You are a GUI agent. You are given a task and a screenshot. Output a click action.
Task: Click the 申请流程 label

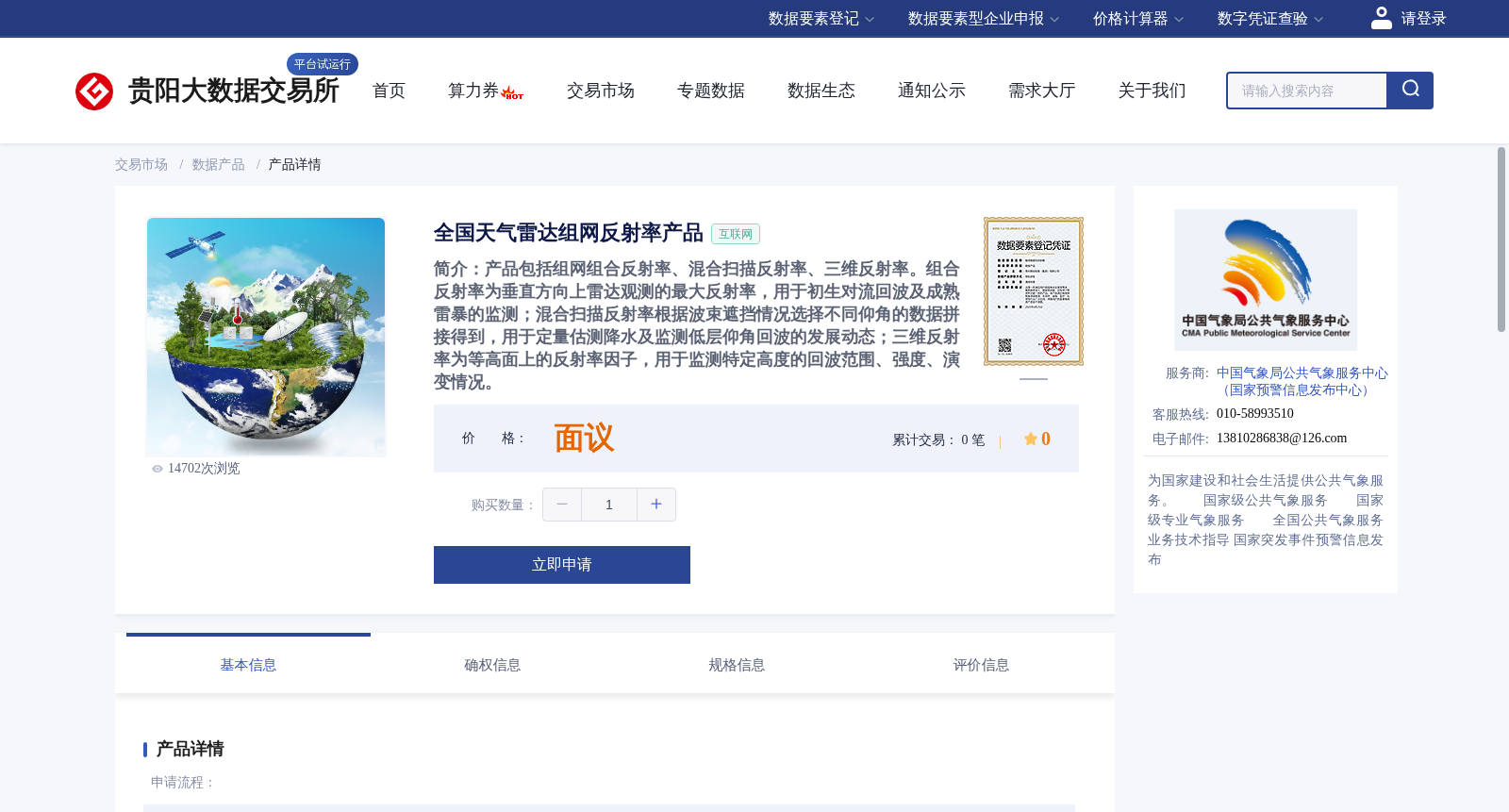(184, 783)
